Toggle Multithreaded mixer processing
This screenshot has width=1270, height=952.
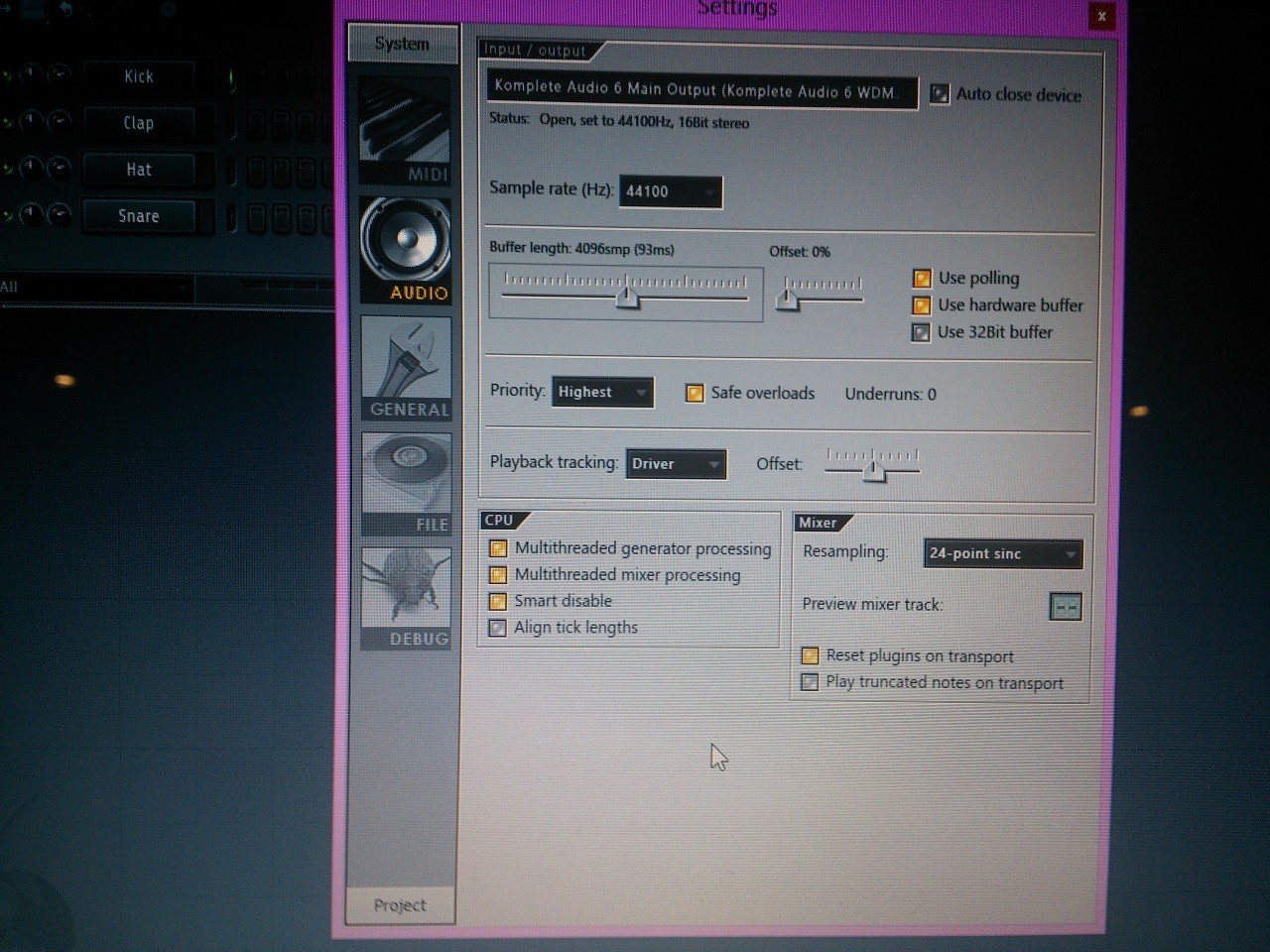pyautogui.click(x=615, y=574)
